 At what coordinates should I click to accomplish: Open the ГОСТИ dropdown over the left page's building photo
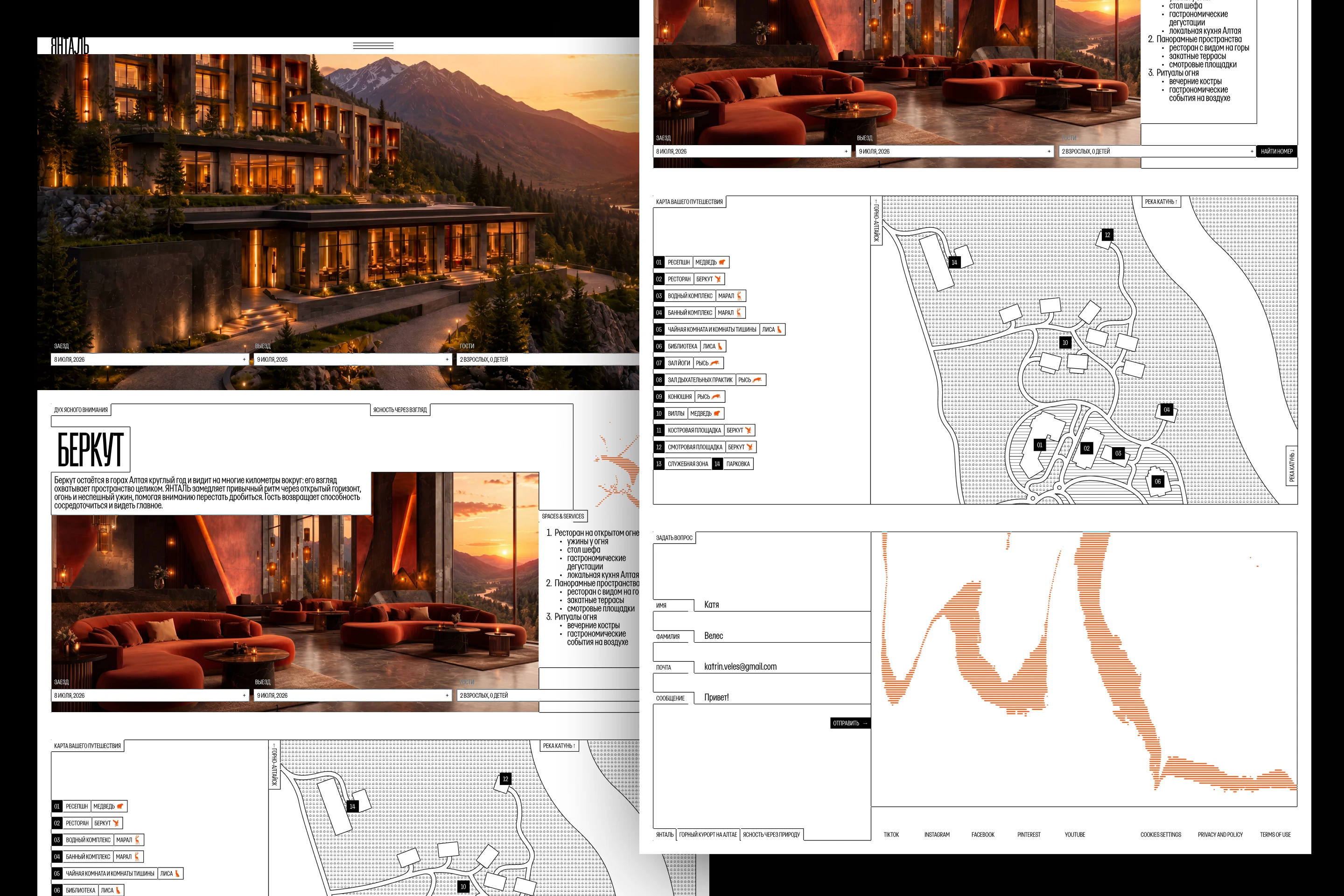[x=548, y=359]
